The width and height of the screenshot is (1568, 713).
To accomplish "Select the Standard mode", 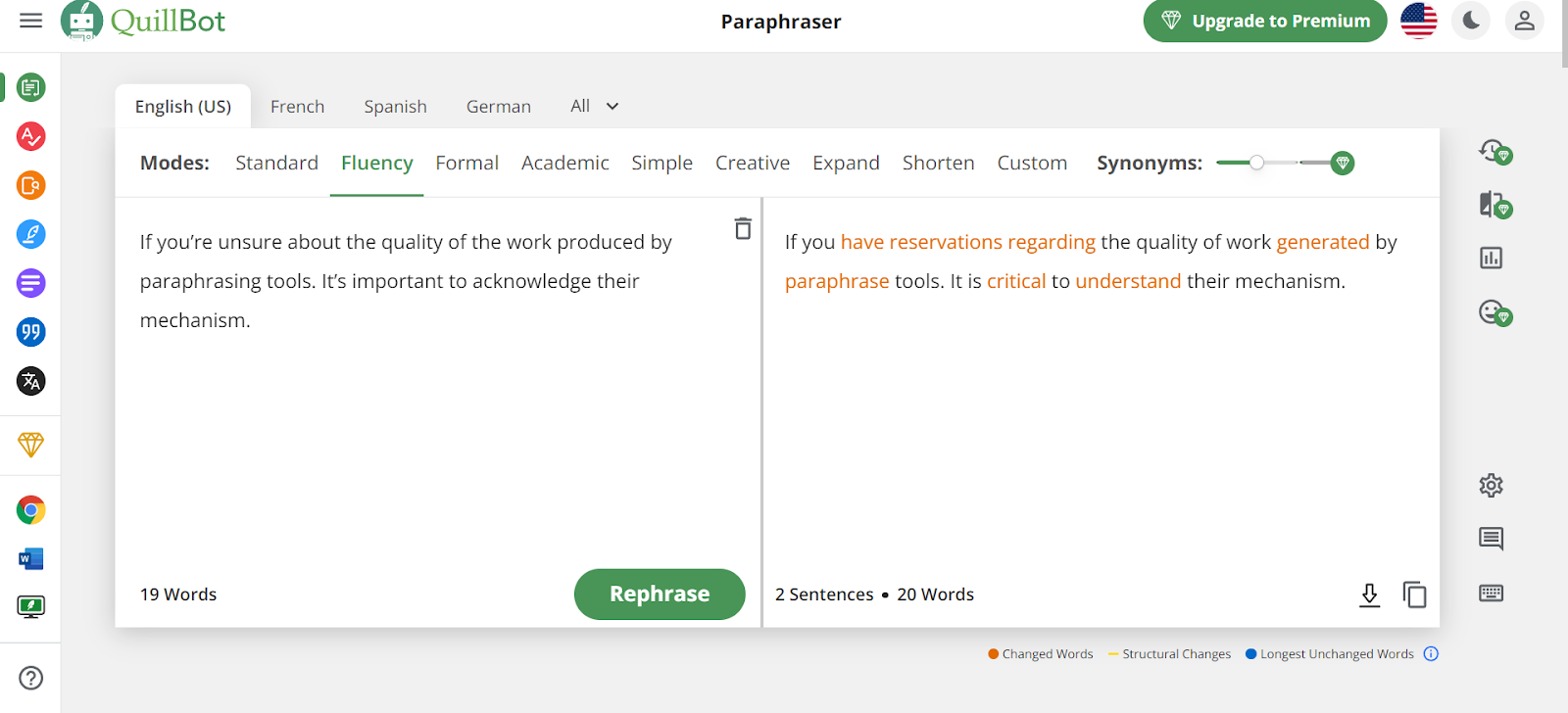I will [x=276, y=163].
